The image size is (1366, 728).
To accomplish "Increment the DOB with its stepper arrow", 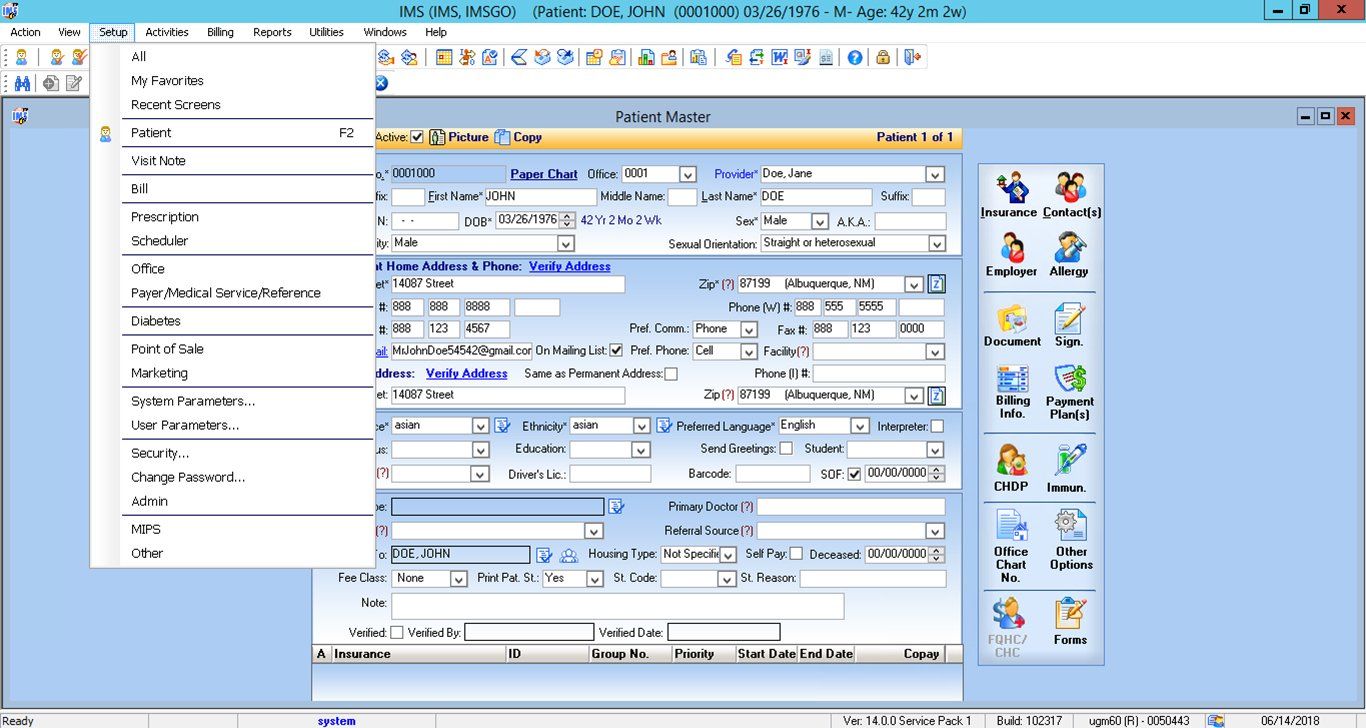I will click(566, 216).
